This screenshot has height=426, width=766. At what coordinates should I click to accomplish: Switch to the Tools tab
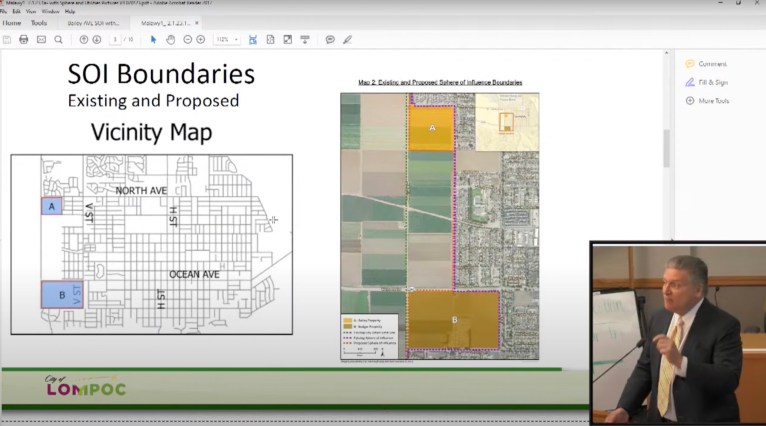[39, 22]
